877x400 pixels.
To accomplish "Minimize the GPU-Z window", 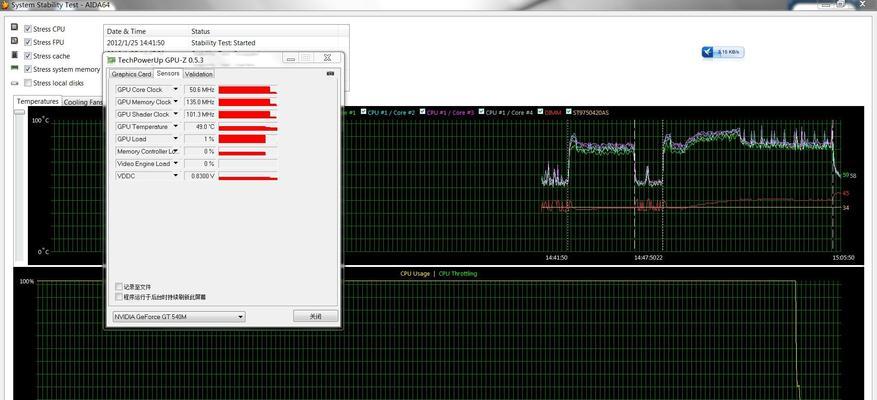I will (290, 58).
